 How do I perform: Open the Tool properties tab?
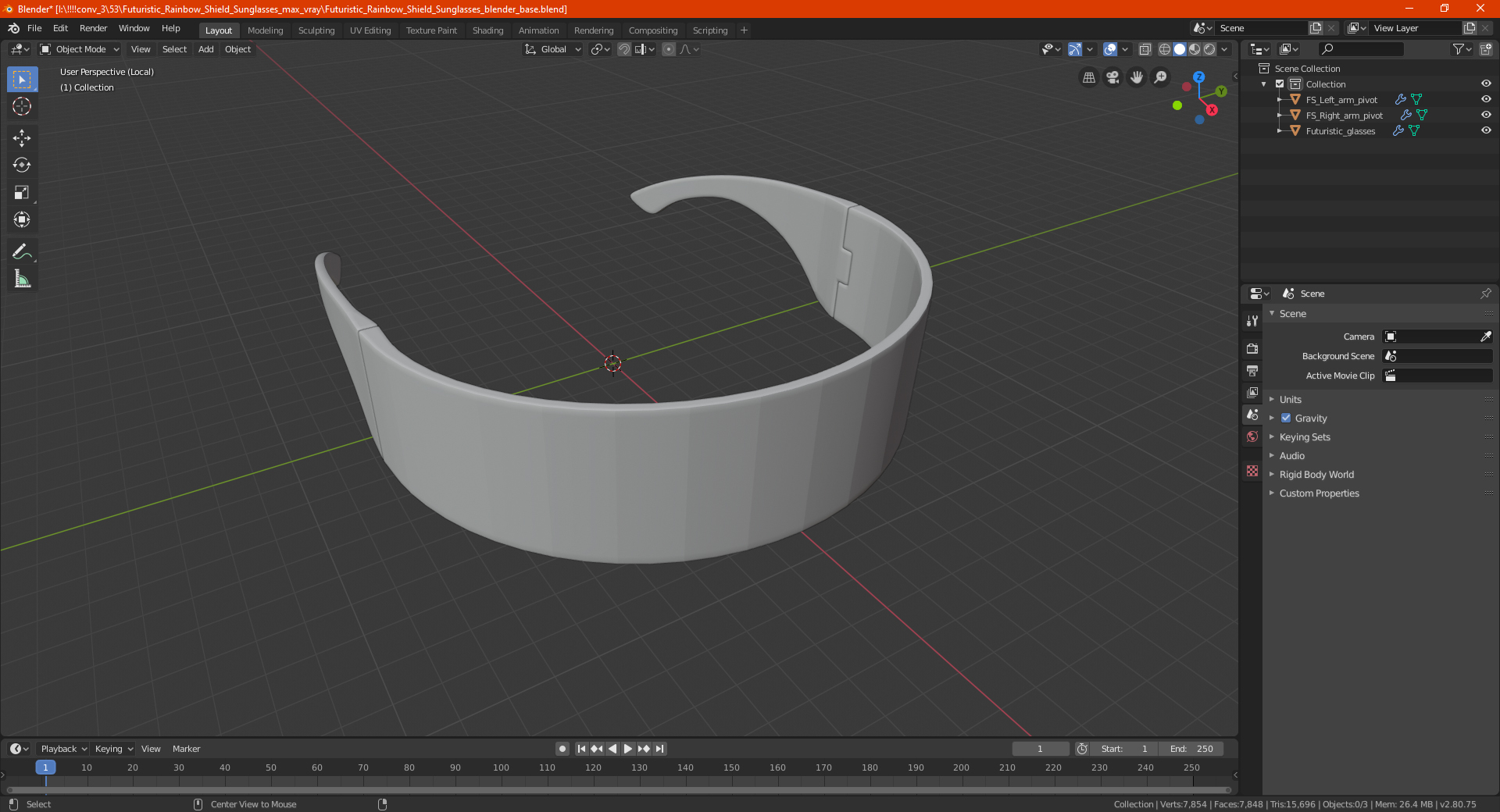click(1252, 321)
